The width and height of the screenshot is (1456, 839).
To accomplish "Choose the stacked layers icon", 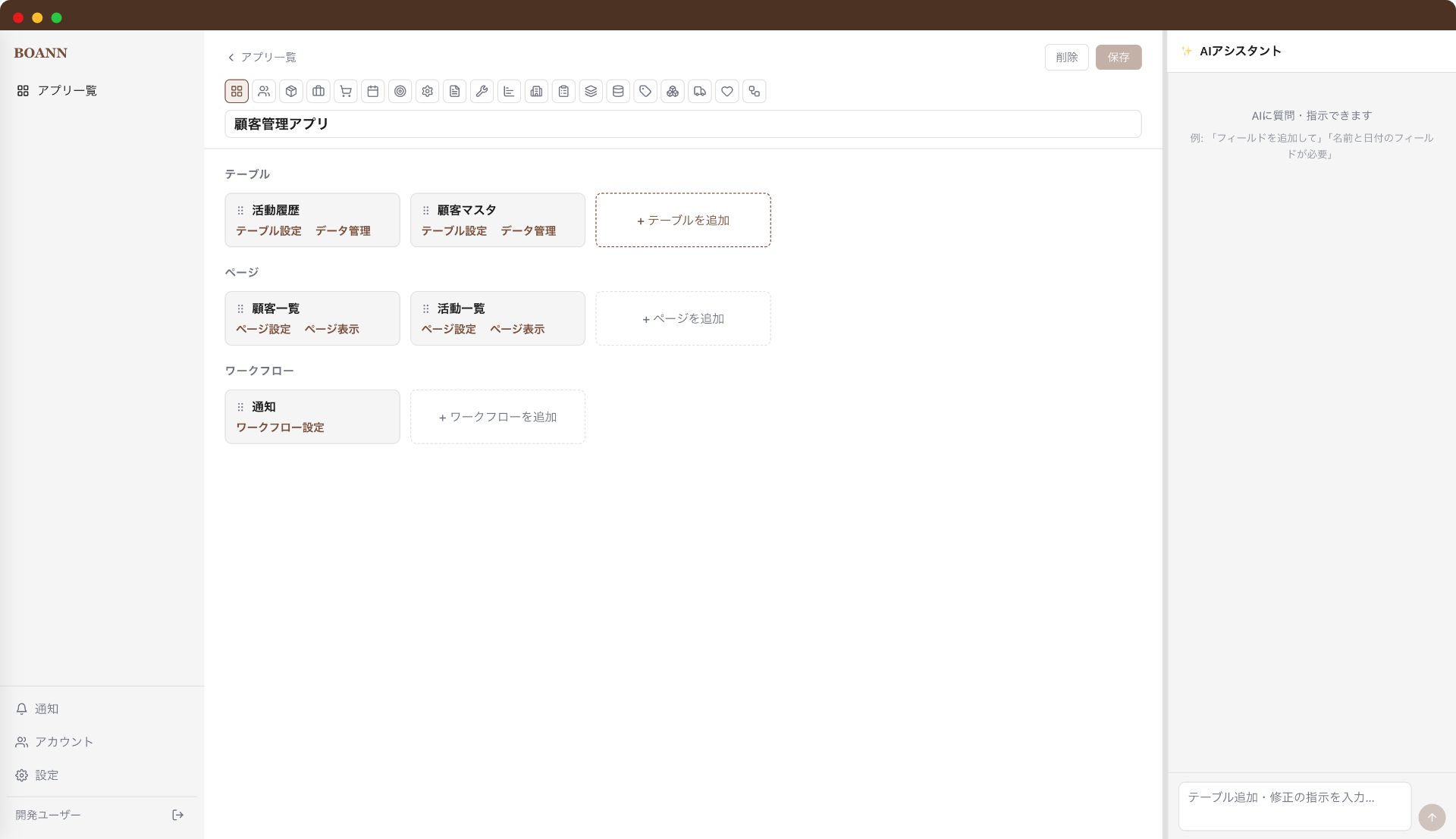I will pos(591,91).
